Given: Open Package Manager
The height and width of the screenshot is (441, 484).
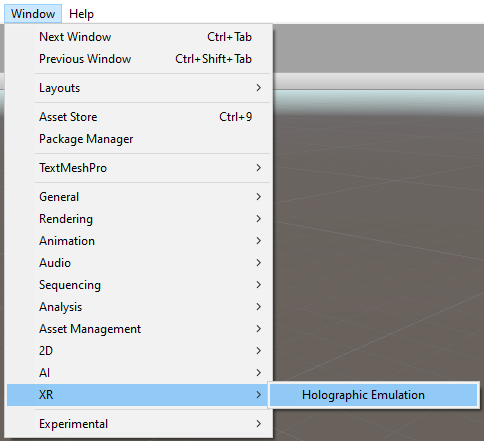Looking at the screenshot, I should [x=138, y=139].
